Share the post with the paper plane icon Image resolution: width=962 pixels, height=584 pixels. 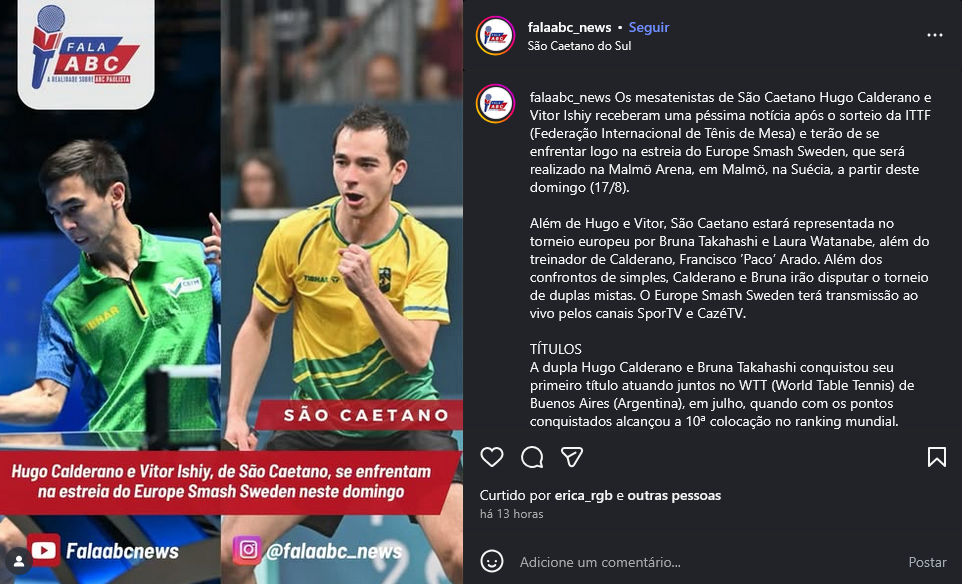point(572,457)
